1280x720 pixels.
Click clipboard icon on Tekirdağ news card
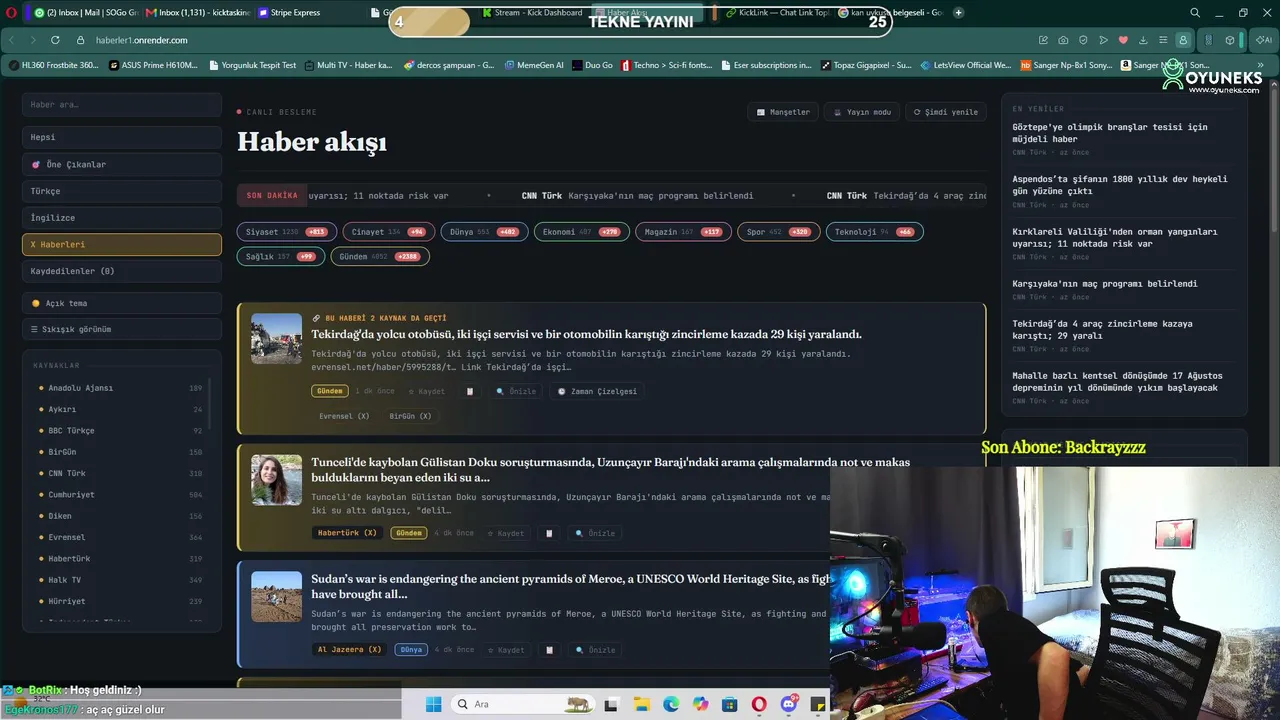[470, 391]
